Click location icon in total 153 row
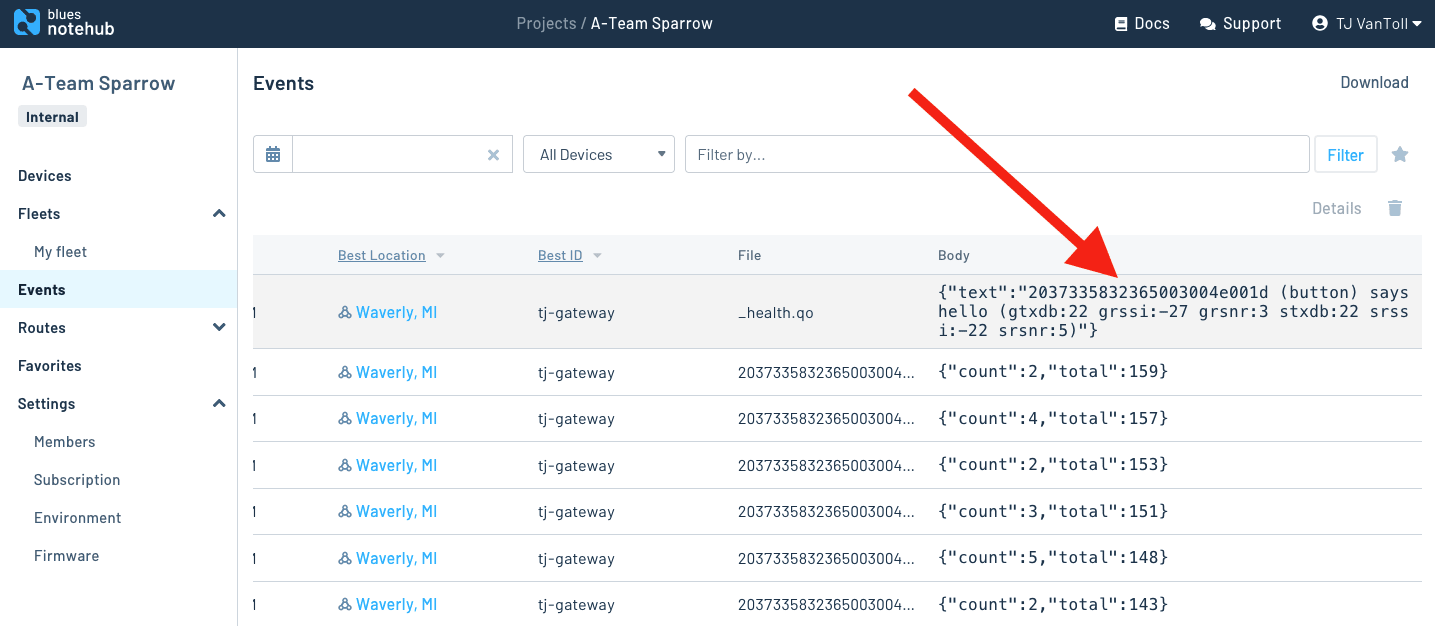 point(345,466)
